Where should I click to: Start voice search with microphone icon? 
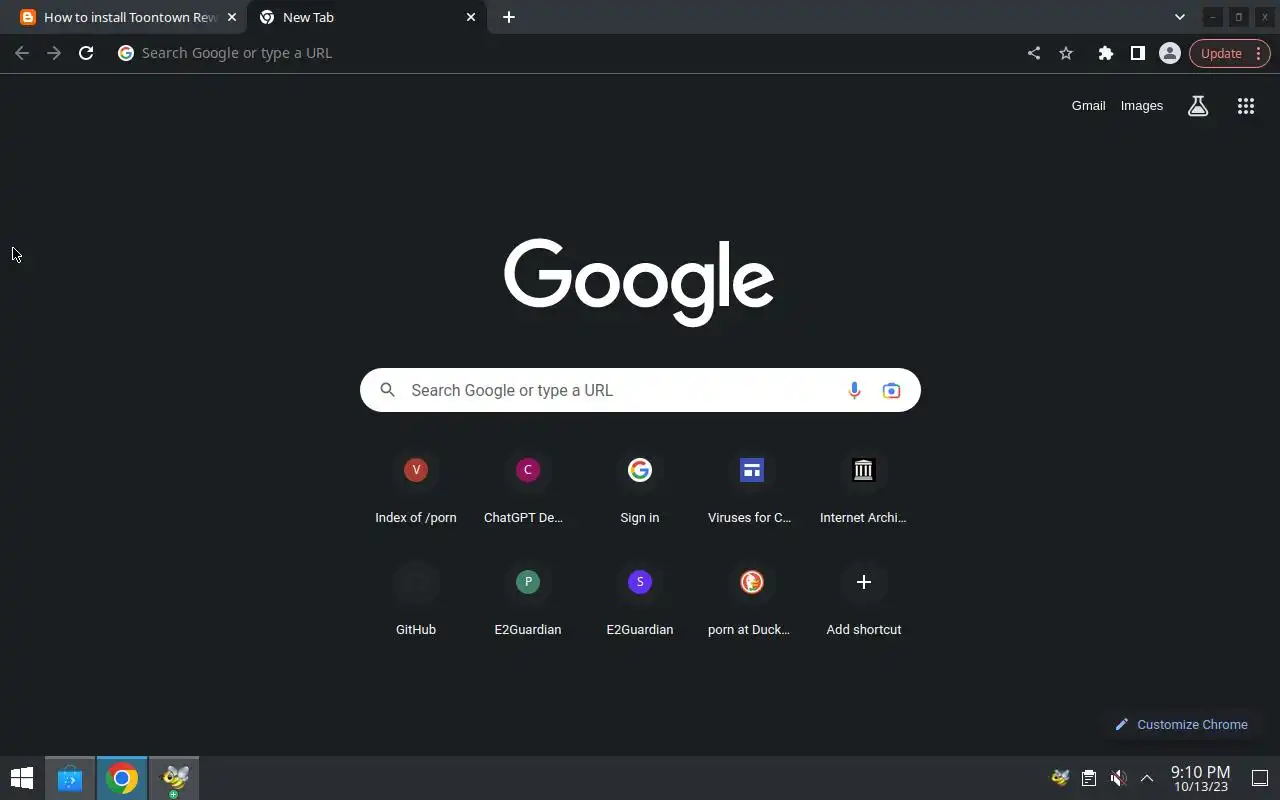[854, 390]
